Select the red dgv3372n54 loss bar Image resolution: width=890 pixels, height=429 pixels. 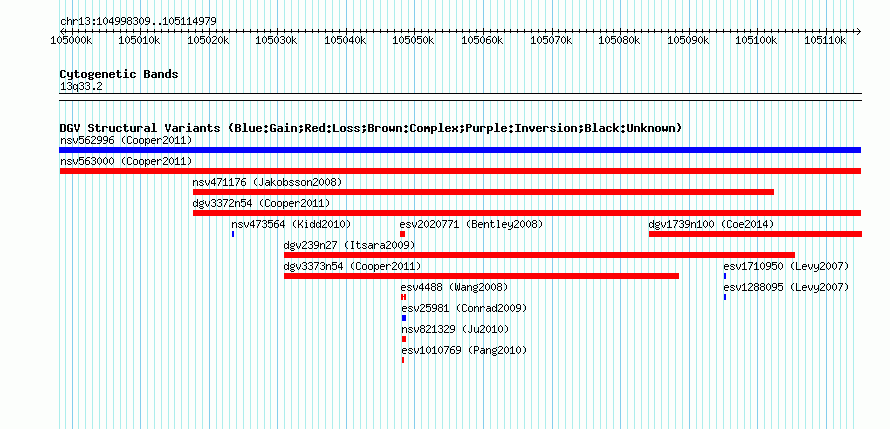[527, 213]
